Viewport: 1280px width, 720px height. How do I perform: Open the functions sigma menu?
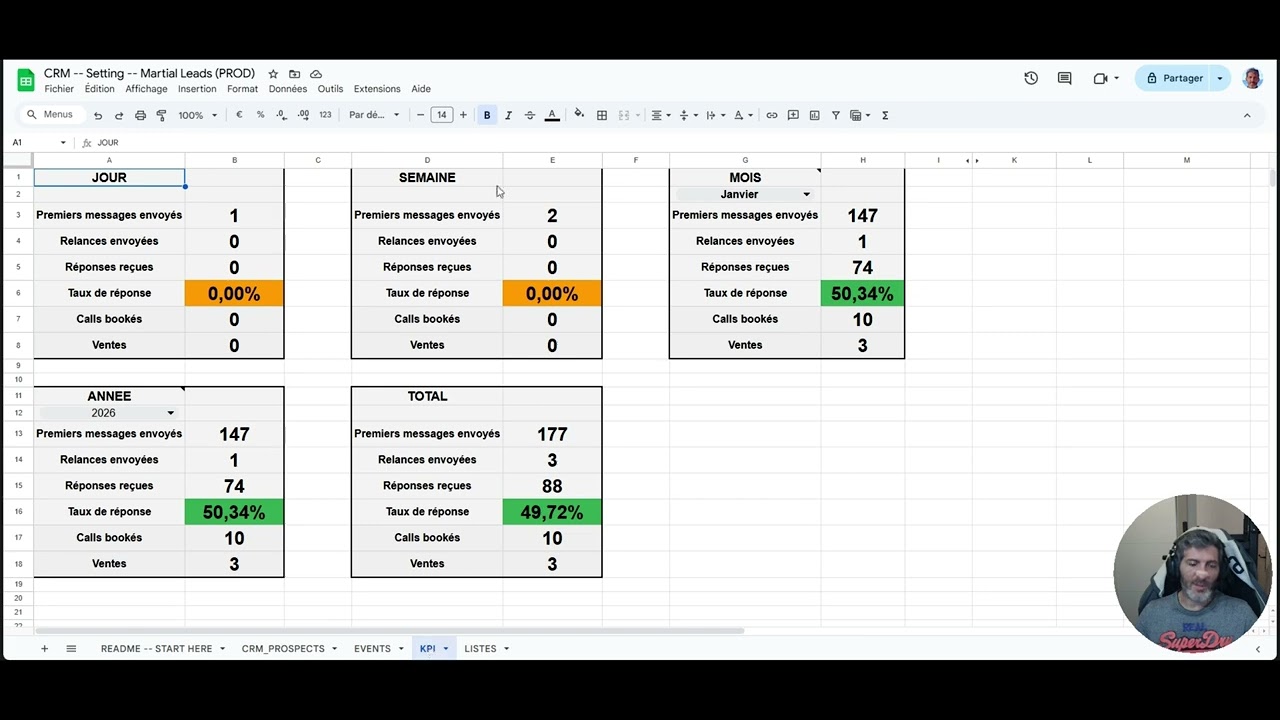coord(885,115)
